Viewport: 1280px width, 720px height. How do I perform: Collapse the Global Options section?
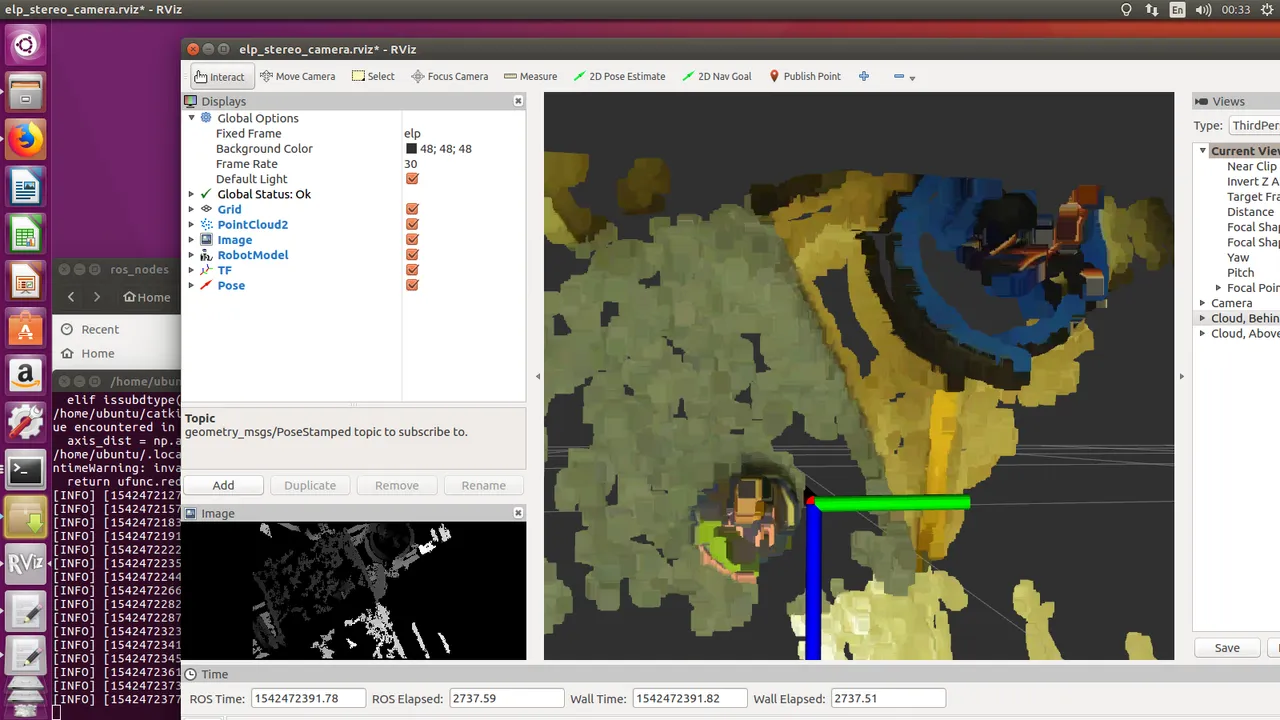pos(192,118)
